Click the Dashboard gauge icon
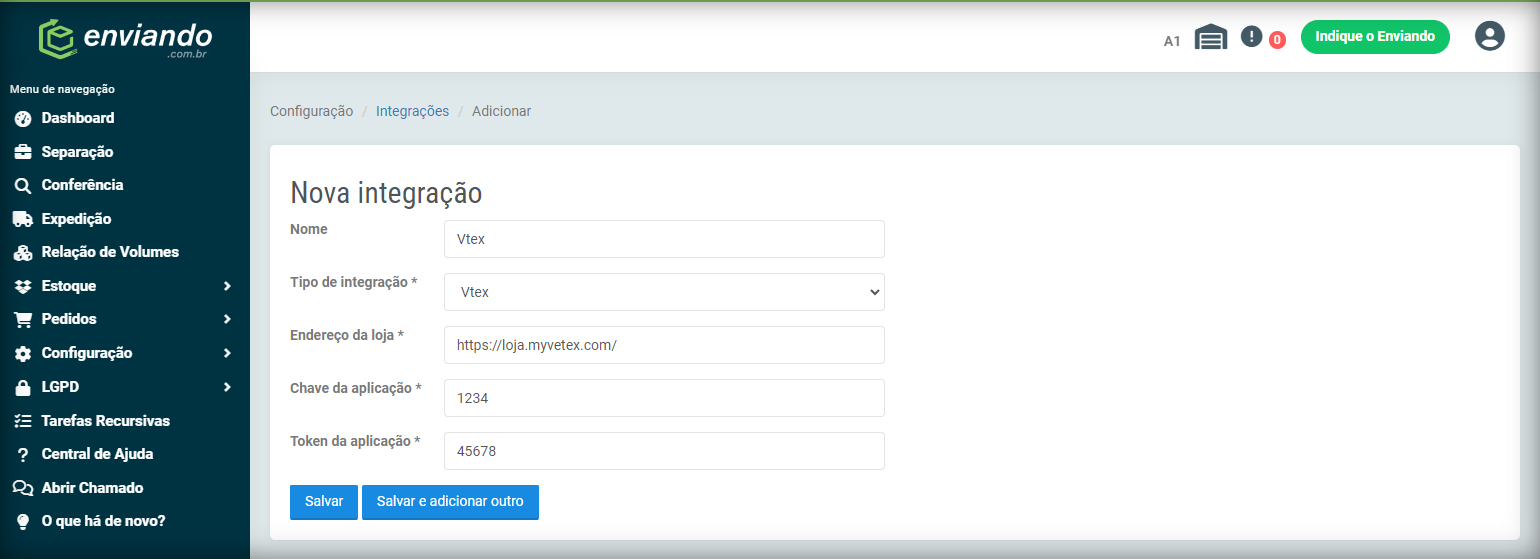Screen dimensions: 1540x559 click(x=23, y=118)
